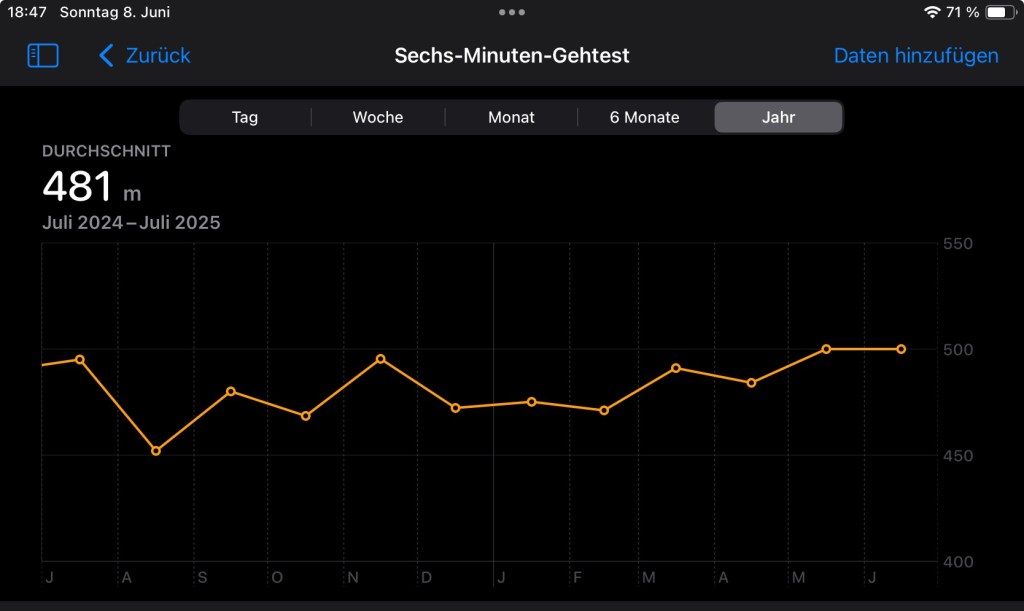The width and height of the screenshot is (1024, 611).
Task: Tap the Juli 2024–Juli 2025 date range
Action: click(131, 223)
